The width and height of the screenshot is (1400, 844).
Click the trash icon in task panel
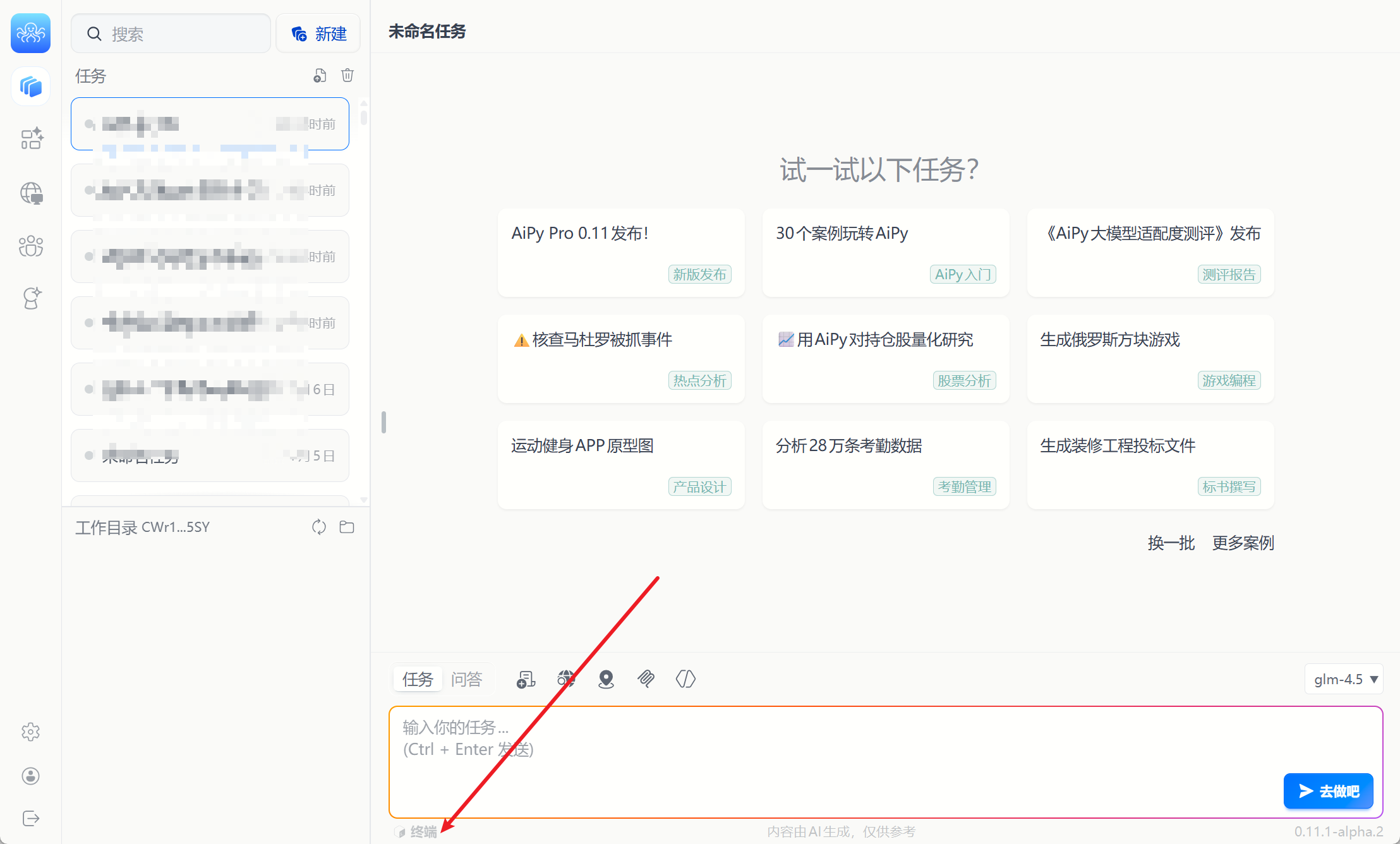[347, 76]
